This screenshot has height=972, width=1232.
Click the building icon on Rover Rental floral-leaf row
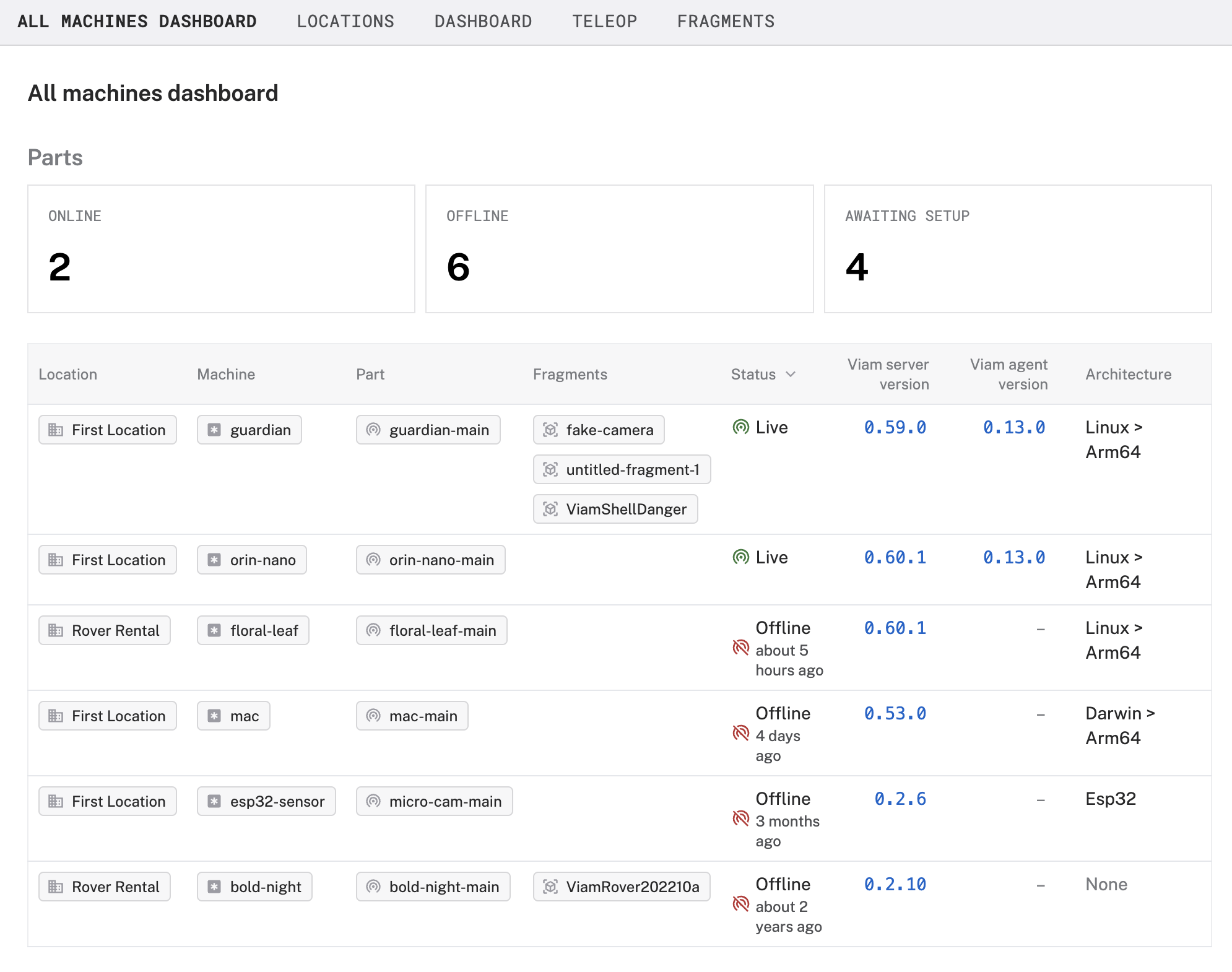(56, 630)
